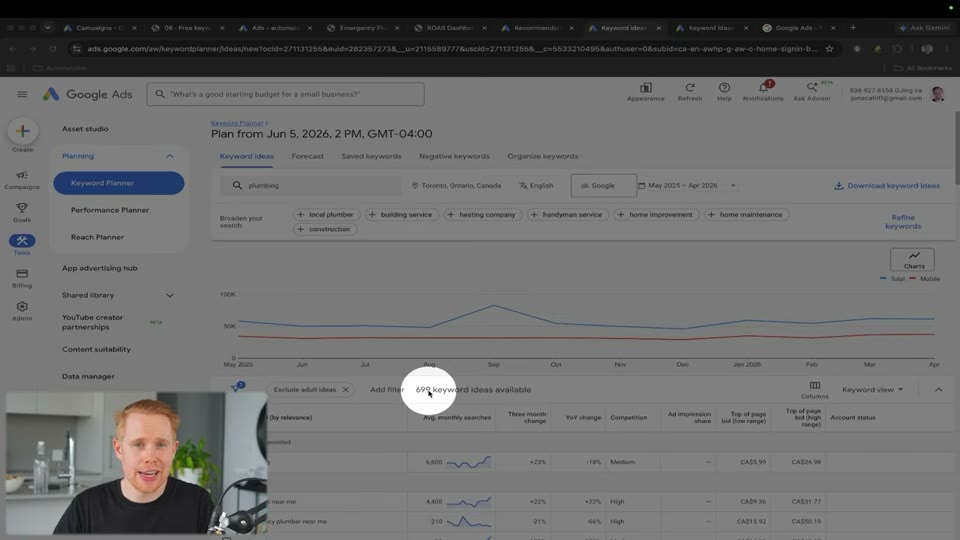Image resolution: width=960 pixels, height=540 pixels.
Task: Open Admin in the sidebar
Action: pos(22,311)
